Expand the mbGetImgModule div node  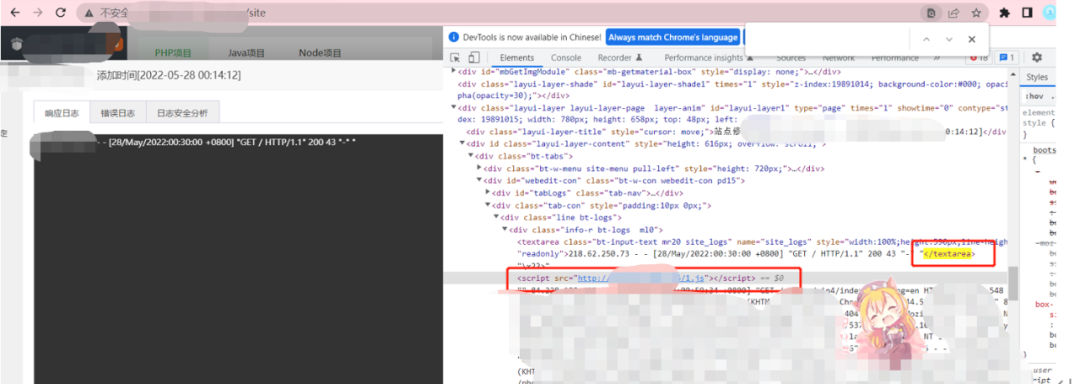click(453, 71)
